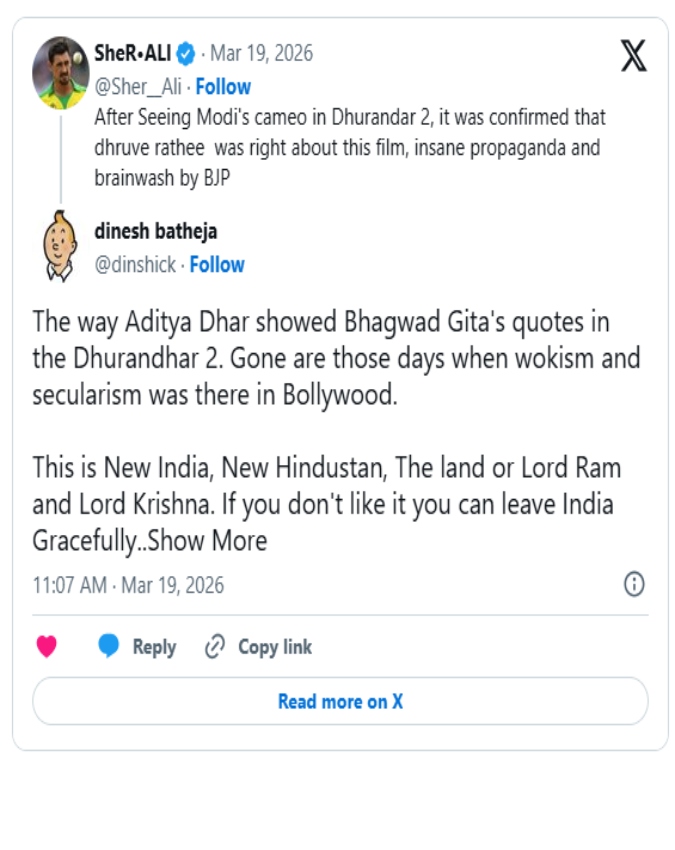Open dinesh batheja's Tintin avatar
The image size is (675, 850).
[x=60, y=246]
